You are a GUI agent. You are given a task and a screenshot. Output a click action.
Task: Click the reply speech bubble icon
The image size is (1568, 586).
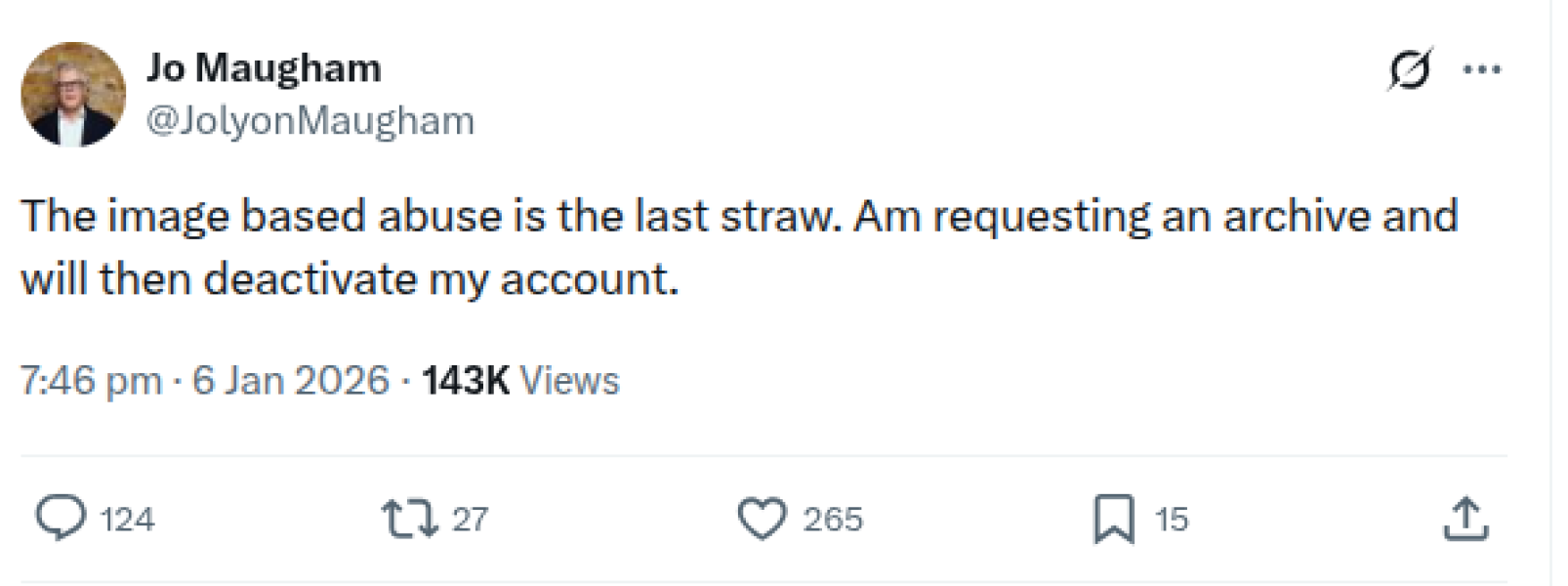60,518
